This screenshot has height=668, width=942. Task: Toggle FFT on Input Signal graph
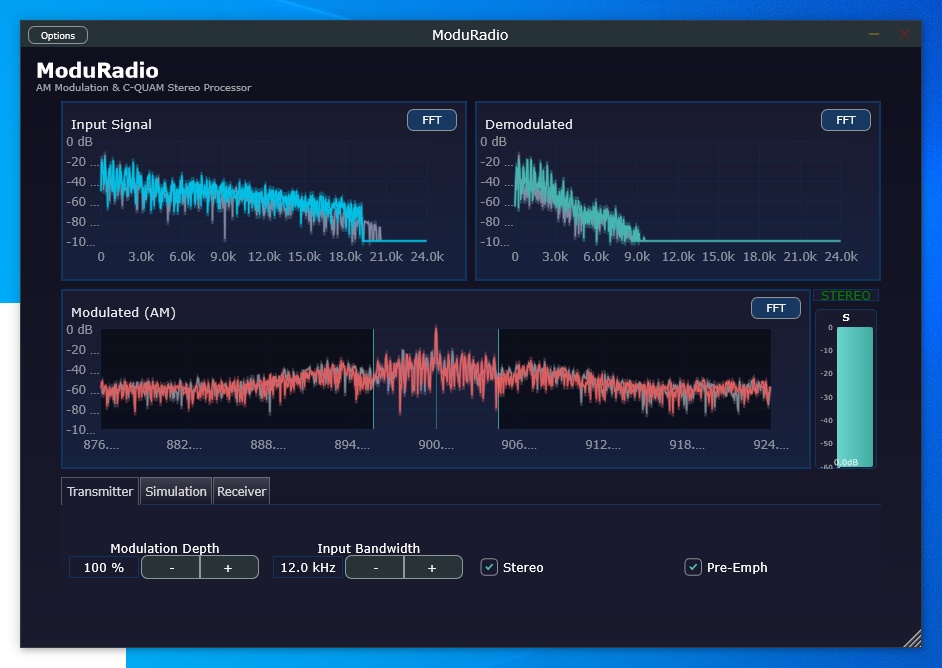click(x=431, y=120)
